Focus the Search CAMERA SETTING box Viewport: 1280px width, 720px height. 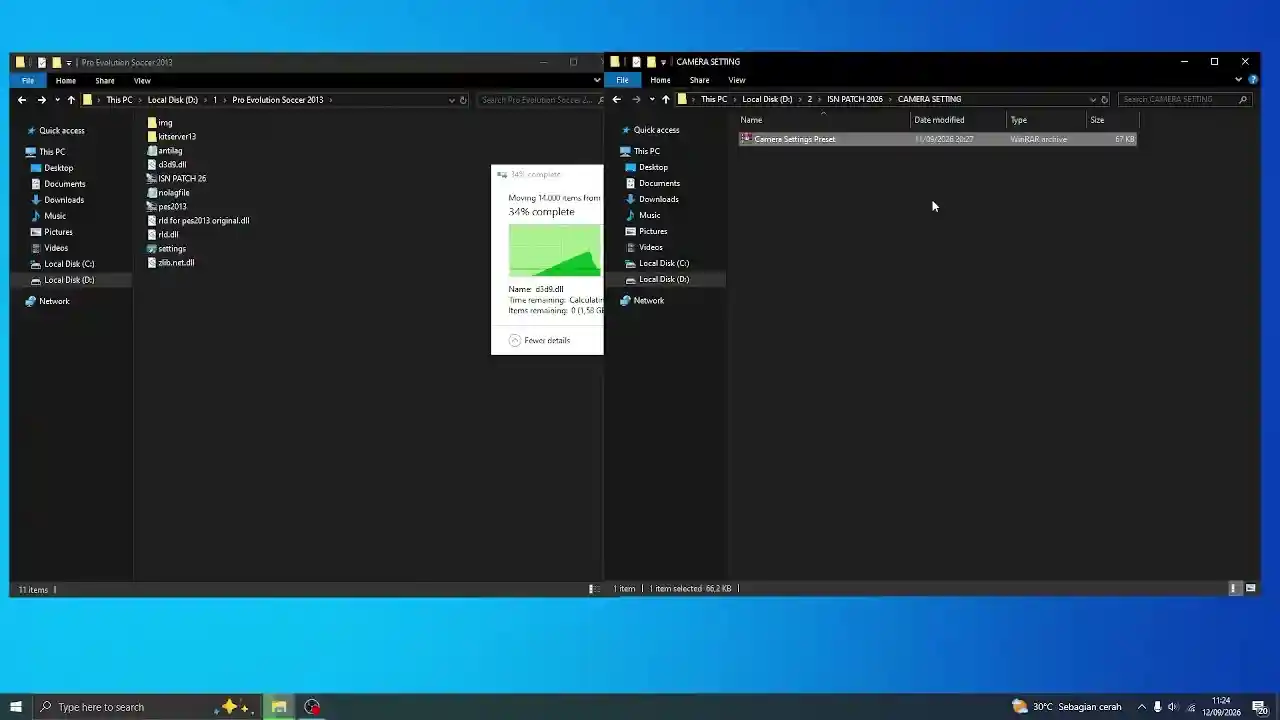point(1185,99)
